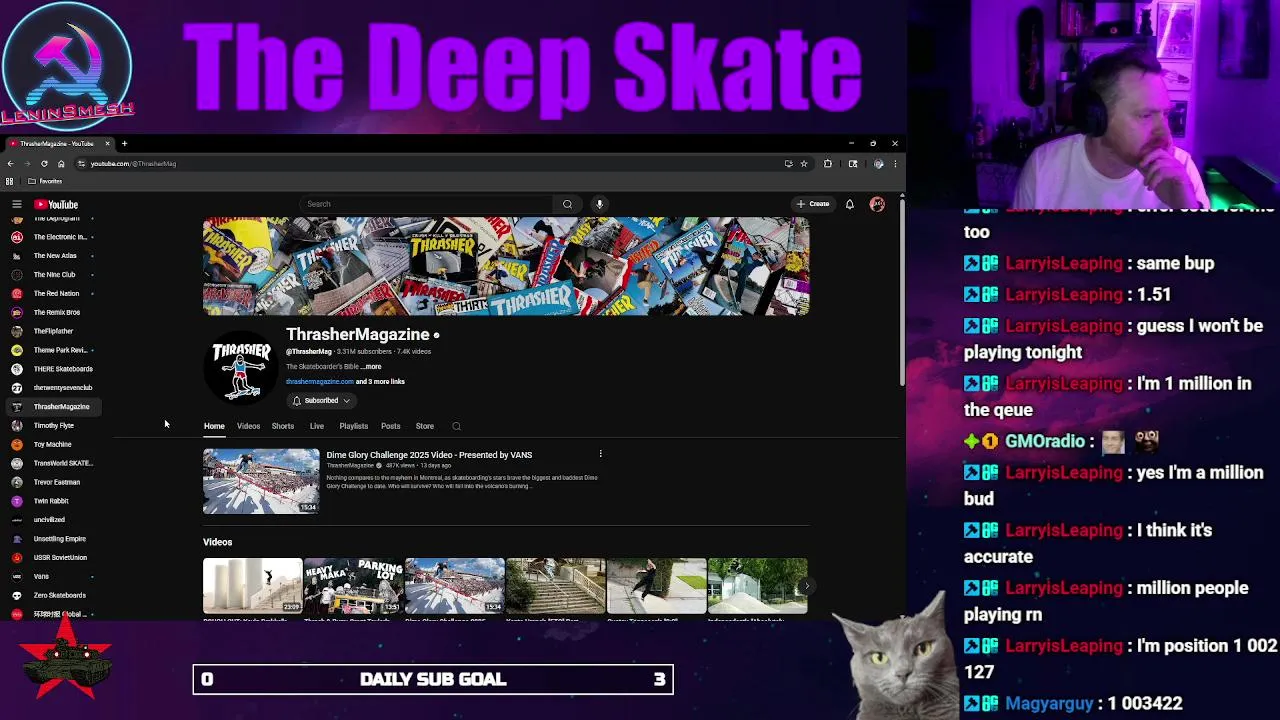This screenshot has height=720, width=1280.
Task: Open the YouTube hamburger guide menu
Action: pyautogui.click(x=17, y=204)
